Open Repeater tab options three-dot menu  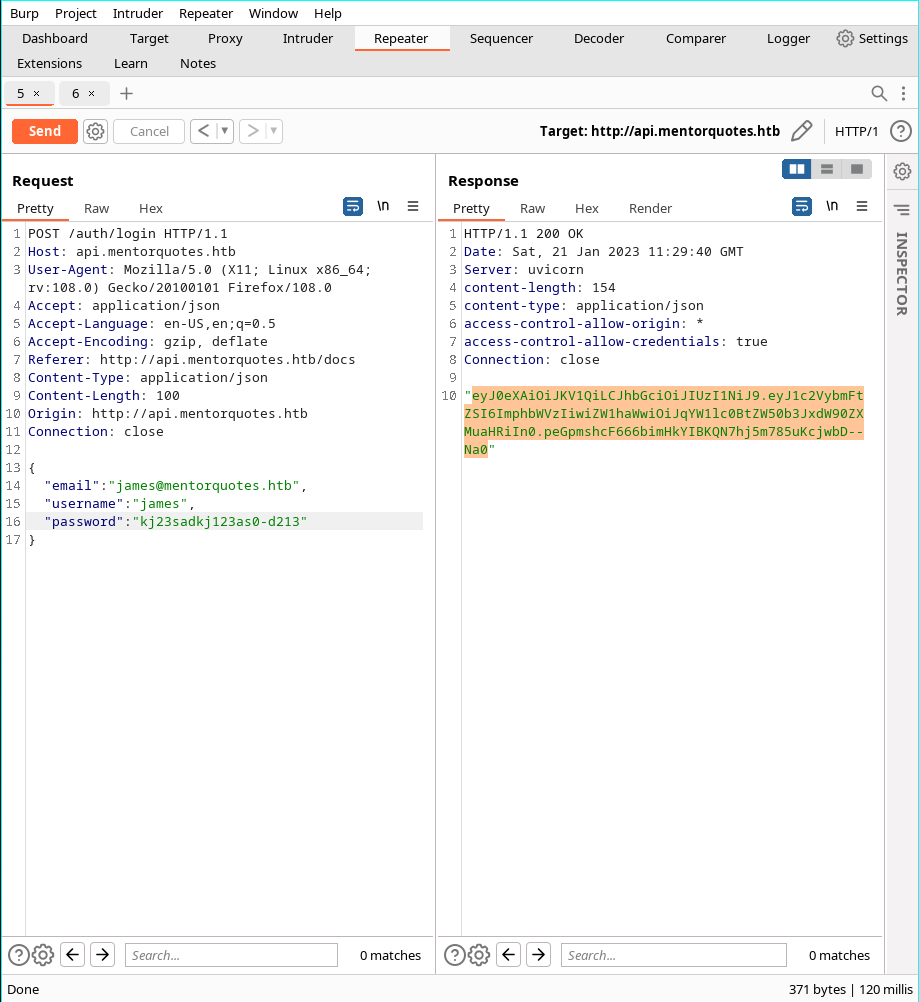(x=903, y=93)
